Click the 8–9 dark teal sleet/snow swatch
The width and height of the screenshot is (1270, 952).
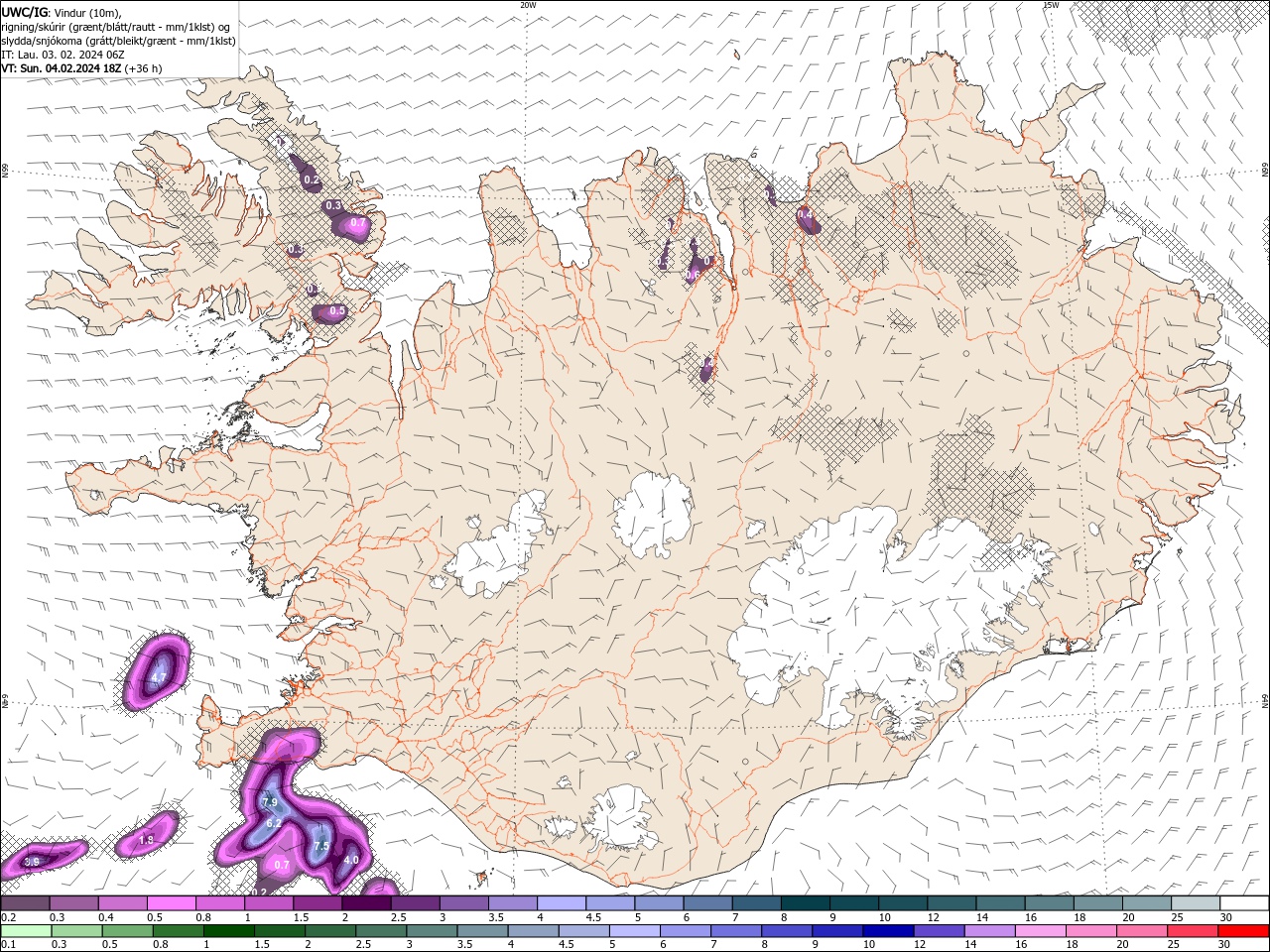pyautogui.click(x=805, y=903)
